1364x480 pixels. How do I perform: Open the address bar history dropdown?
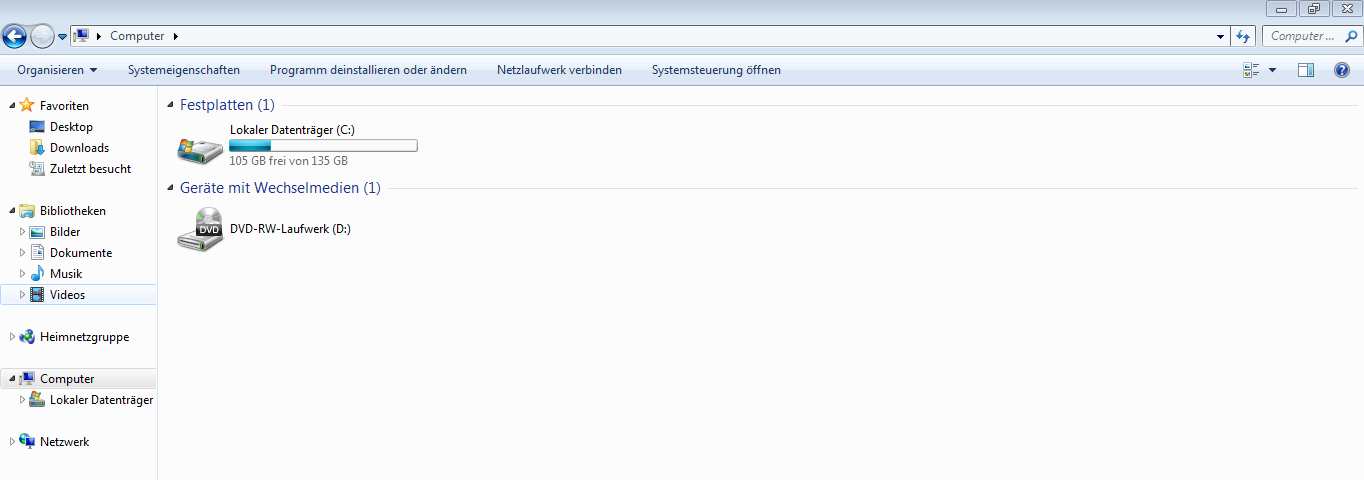click(x=1220, y=36)
